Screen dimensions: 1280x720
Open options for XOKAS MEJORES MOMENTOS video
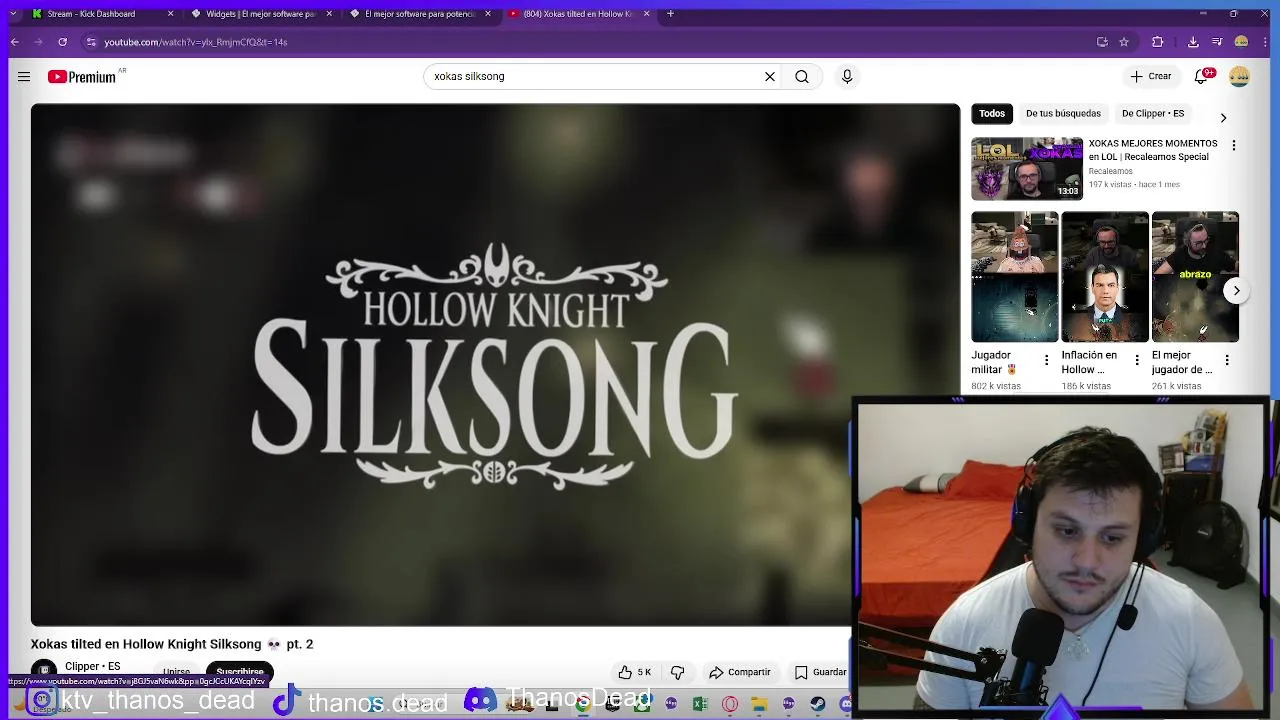[x=1233, y=145]
